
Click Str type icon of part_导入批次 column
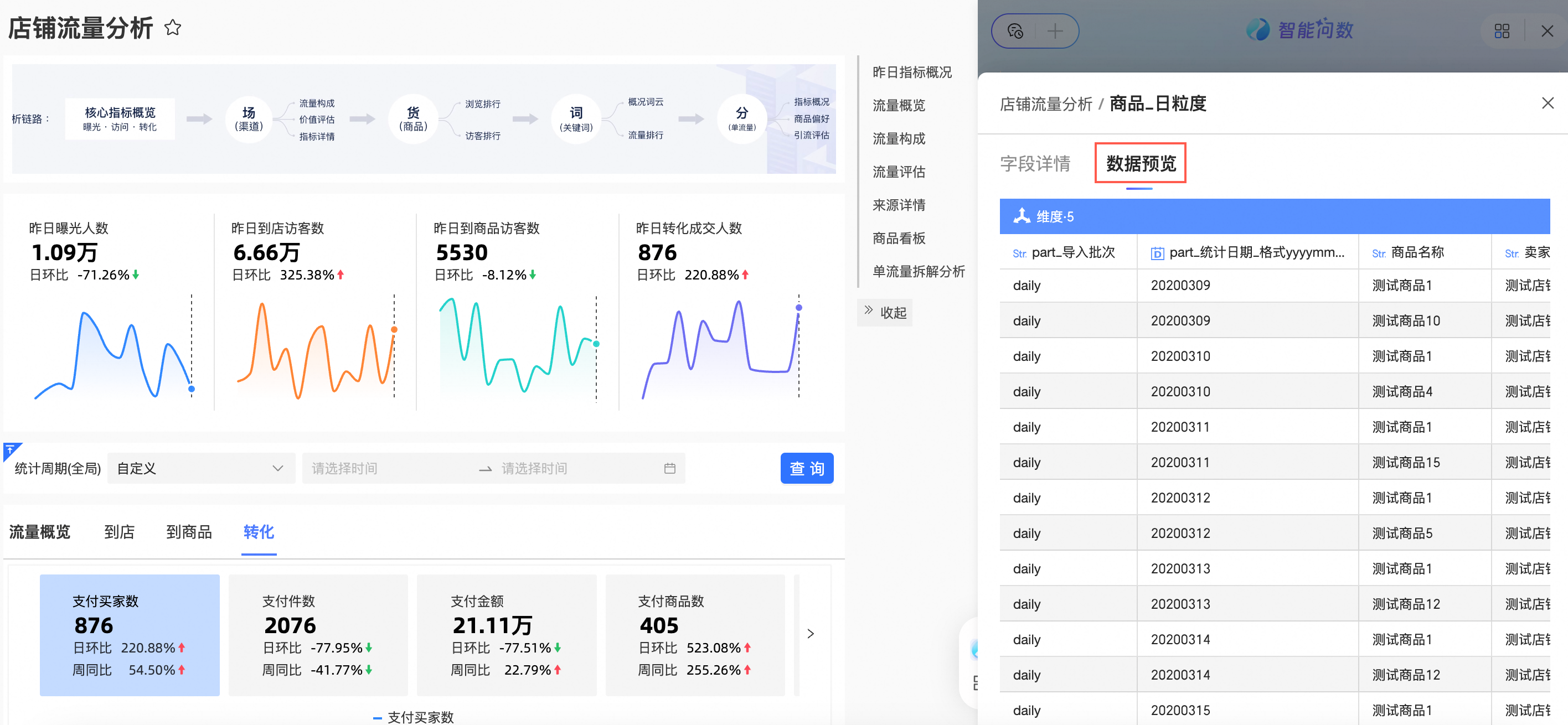[1019, 253]
